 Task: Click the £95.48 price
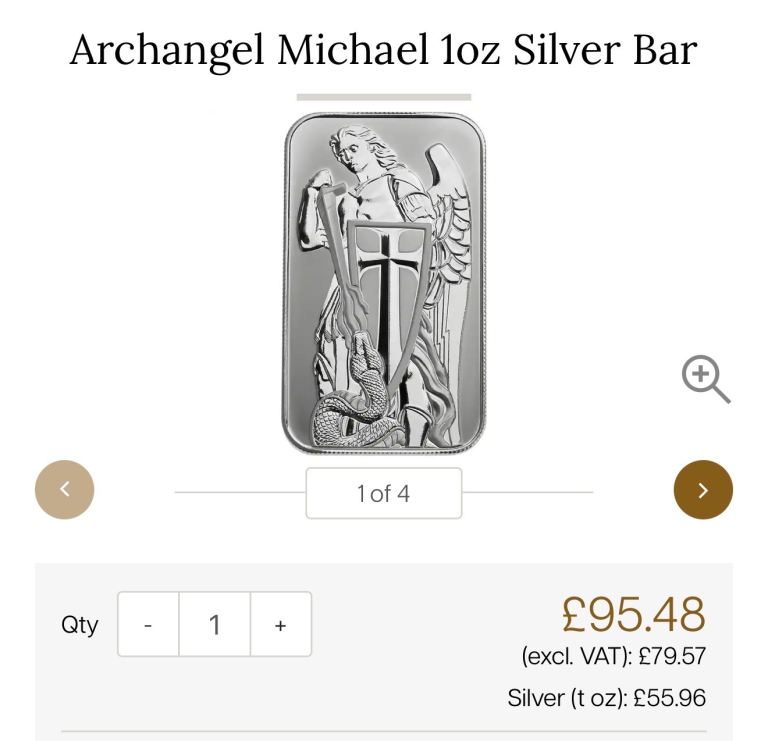pos(633,614)
